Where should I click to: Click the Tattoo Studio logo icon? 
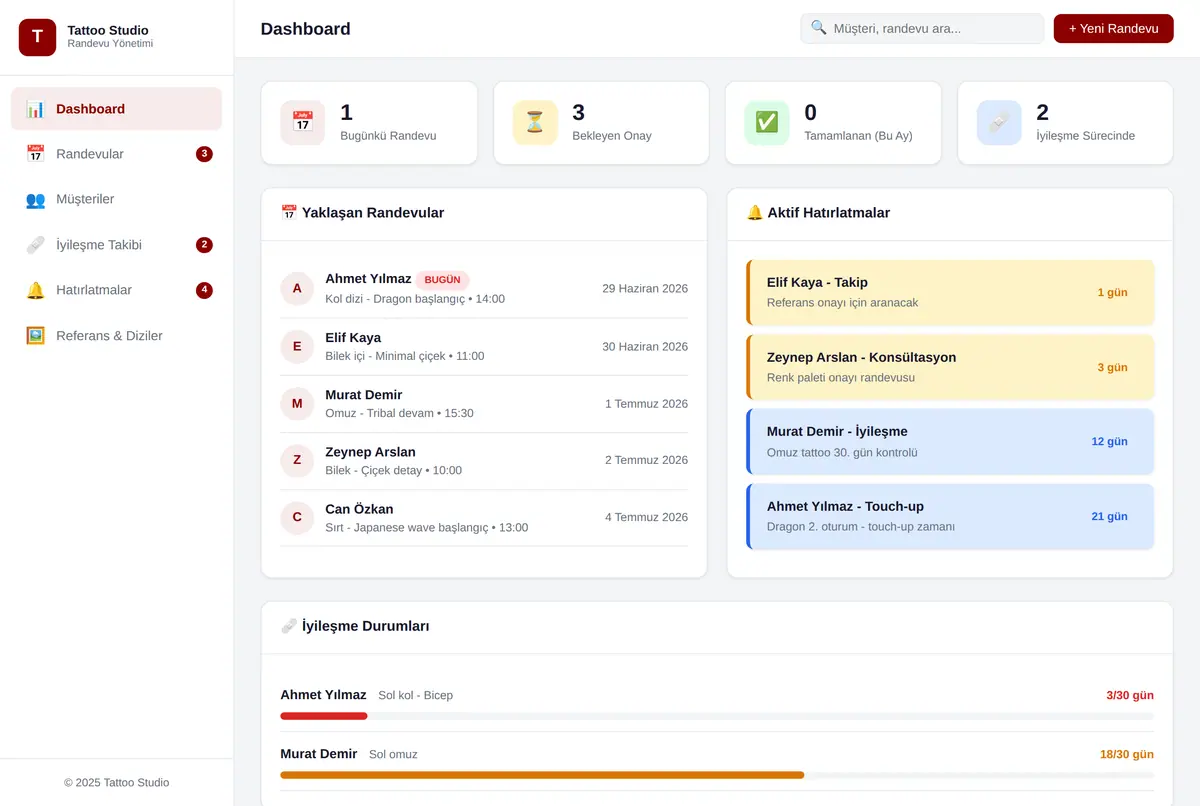(x=37, y=37)
